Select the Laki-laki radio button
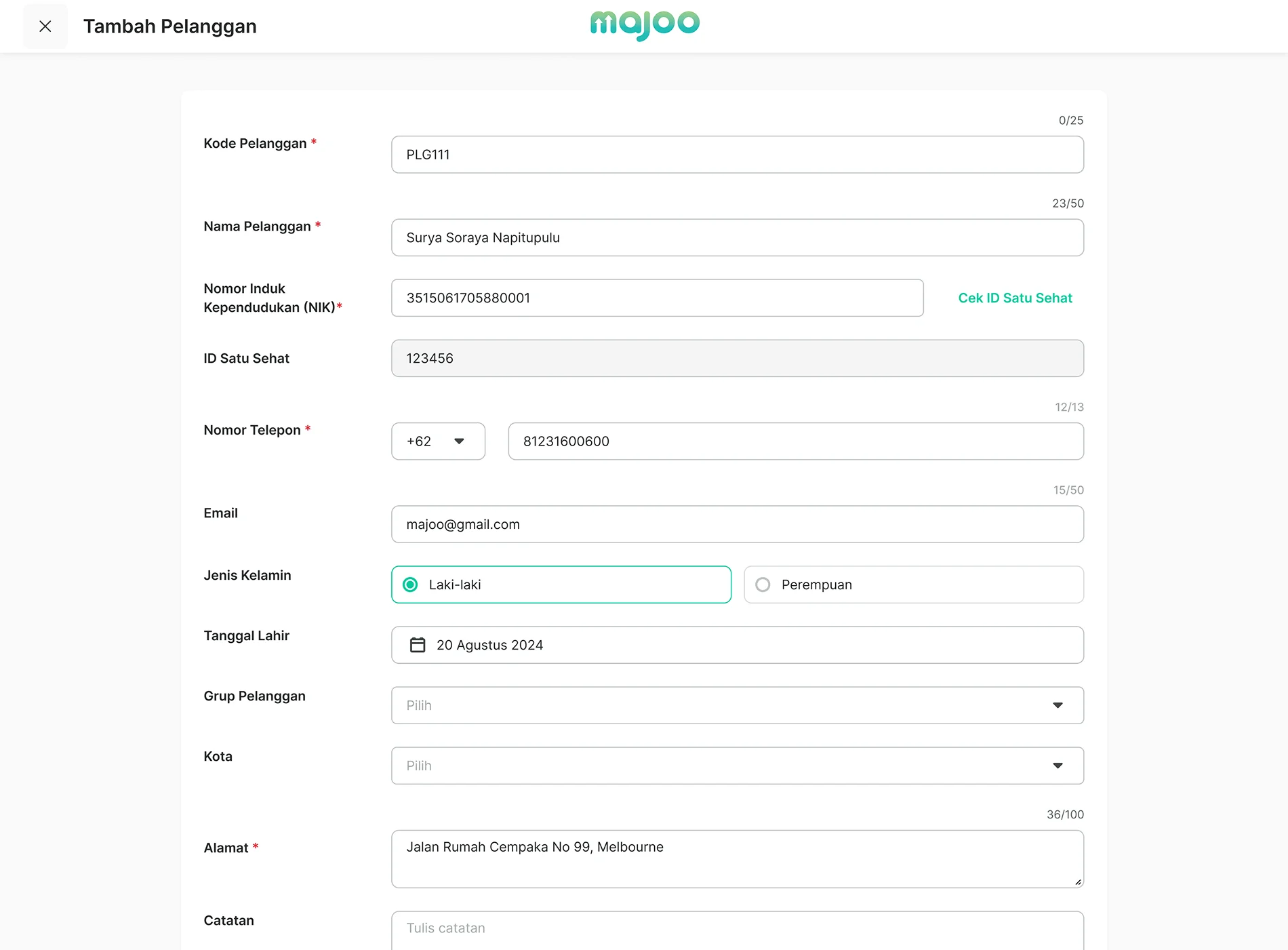Viewport: 1288px width, 950px height. (410, 585)
